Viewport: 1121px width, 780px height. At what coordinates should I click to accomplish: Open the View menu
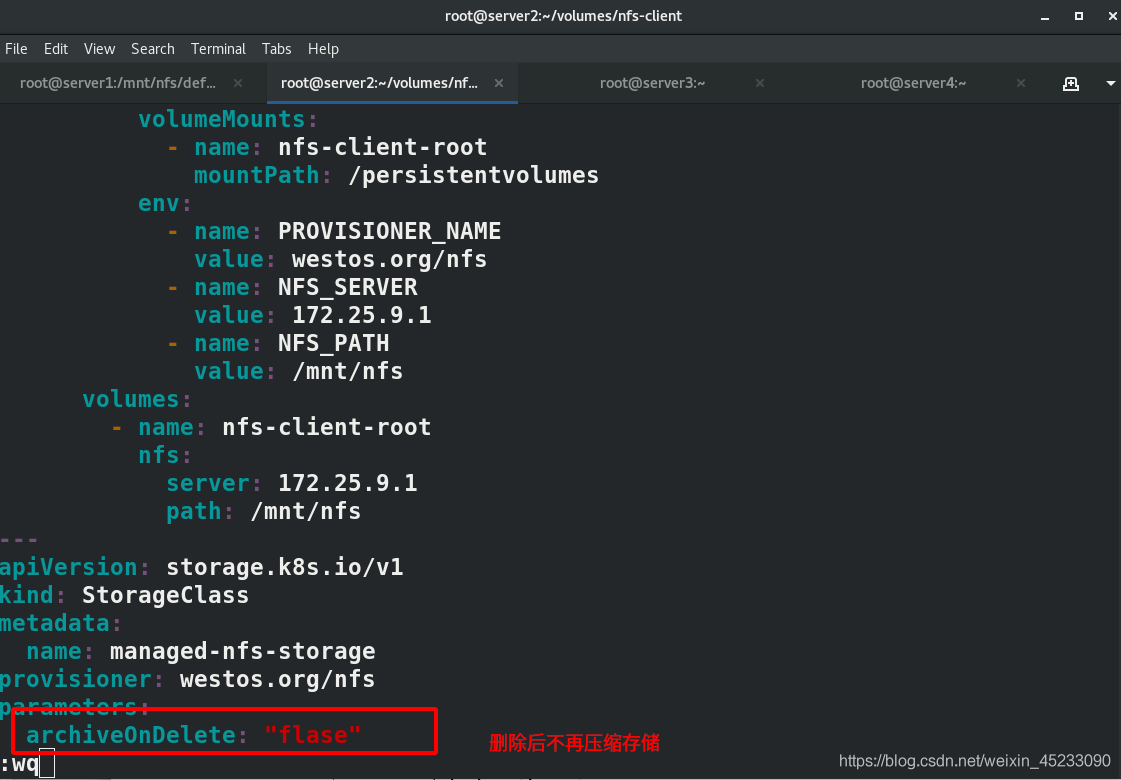99,49
